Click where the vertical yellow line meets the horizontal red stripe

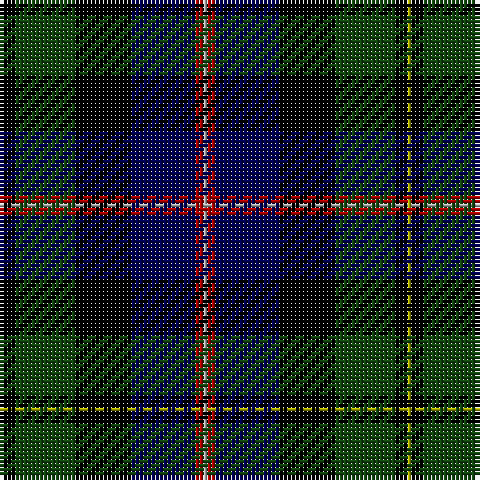point(409,205)
